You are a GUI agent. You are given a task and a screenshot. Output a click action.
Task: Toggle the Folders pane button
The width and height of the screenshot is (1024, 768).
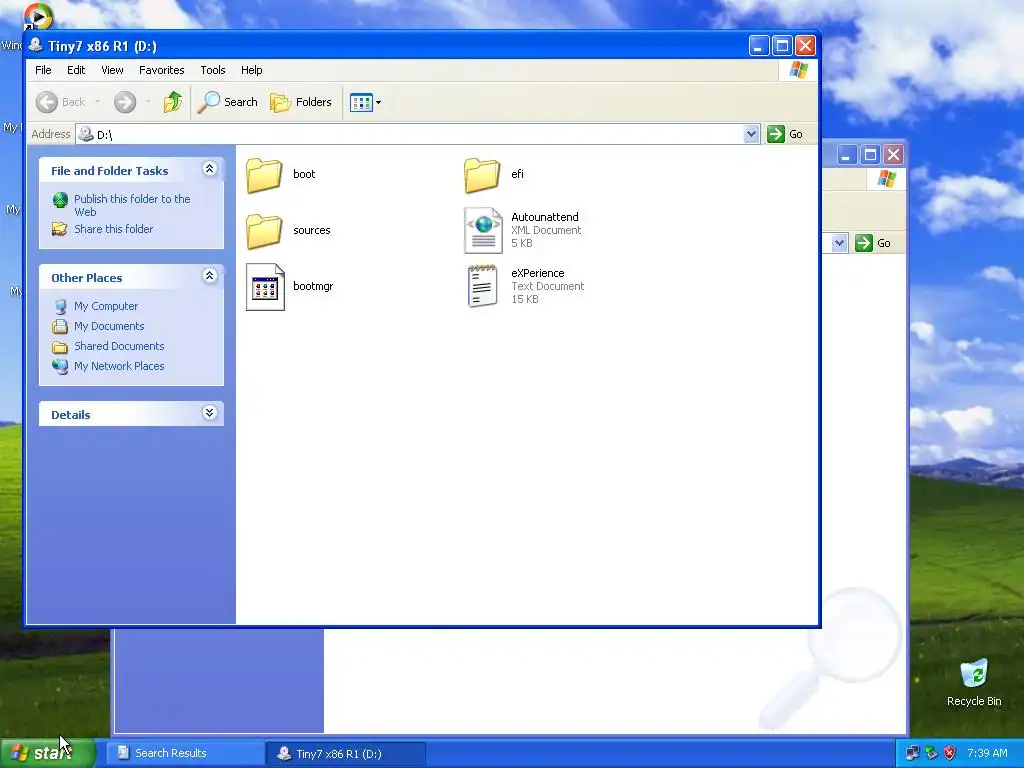click(301, 102)
